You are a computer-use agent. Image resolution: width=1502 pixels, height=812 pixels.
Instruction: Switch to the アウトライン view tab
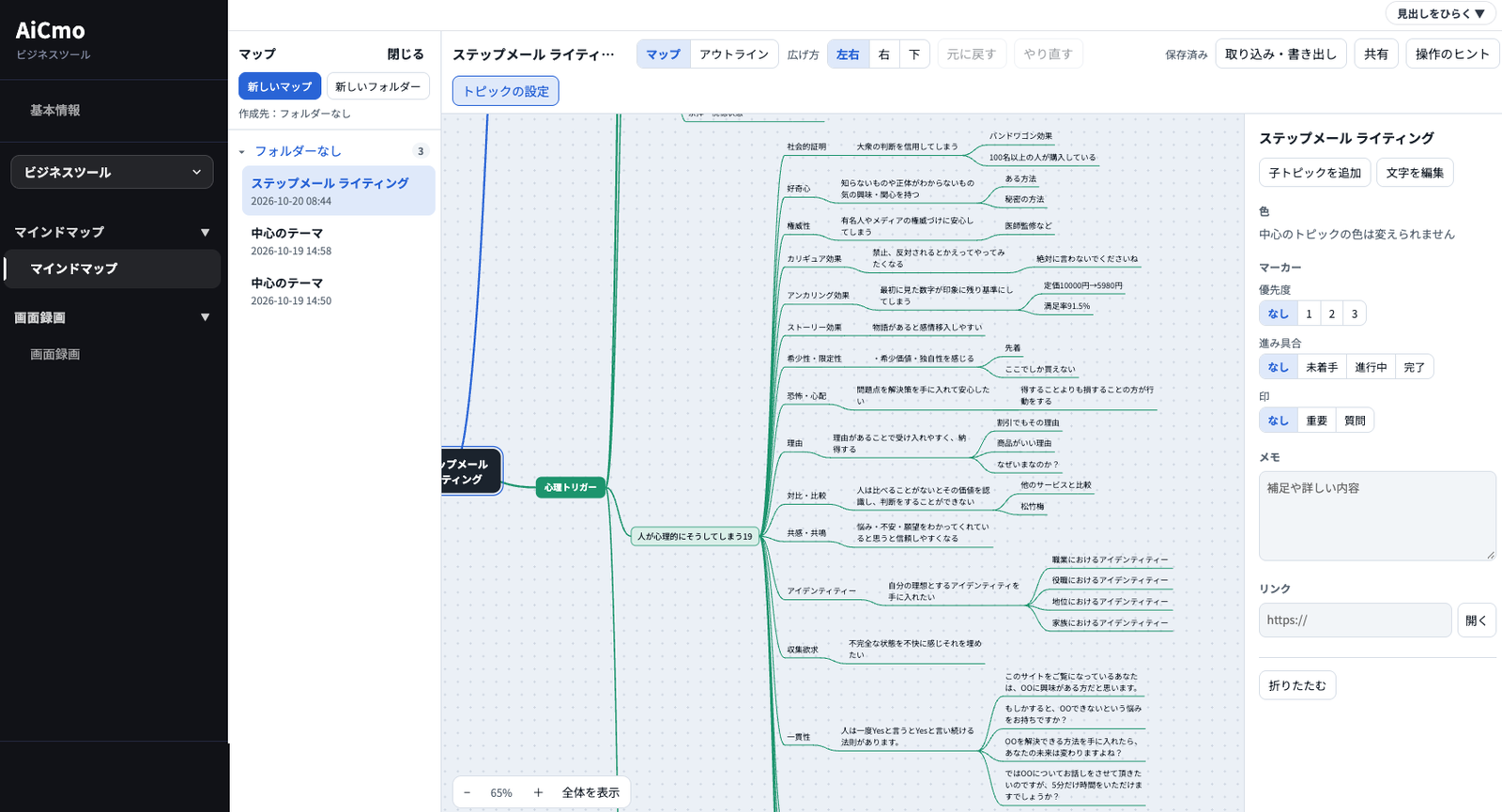click(x=734, y=54)
